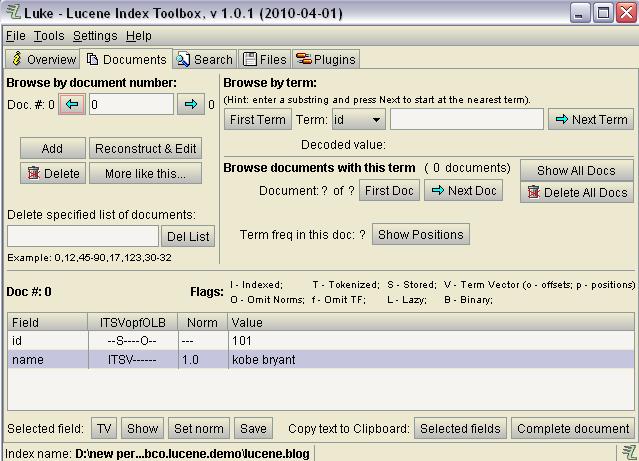Open the Help menu

139,36
